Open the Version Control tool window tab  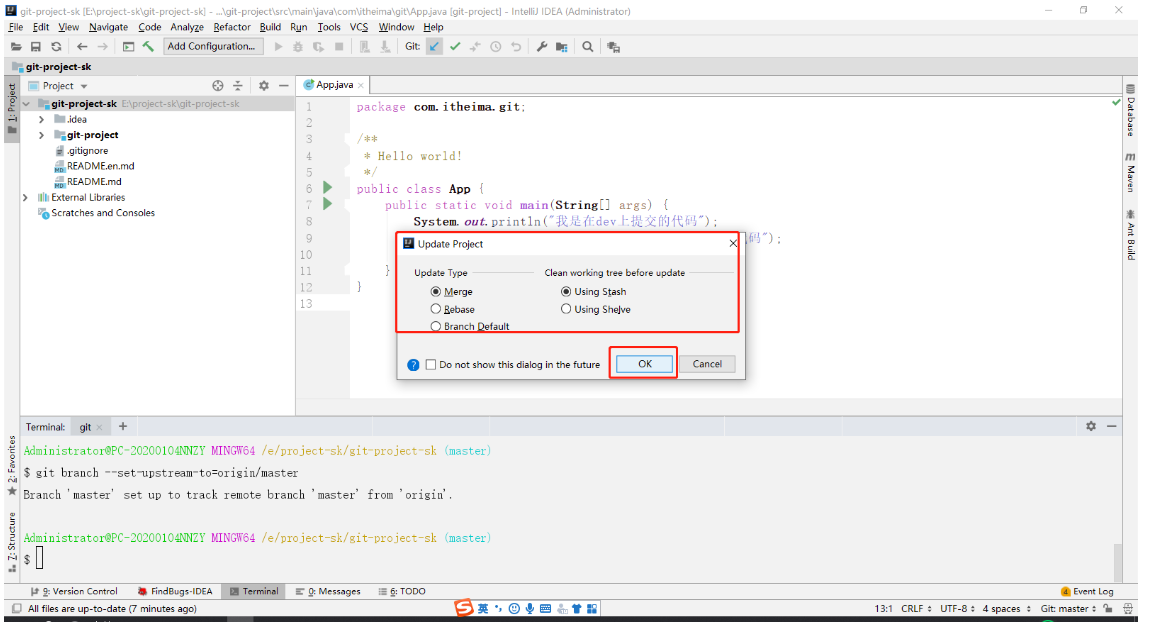coord(74,591)
